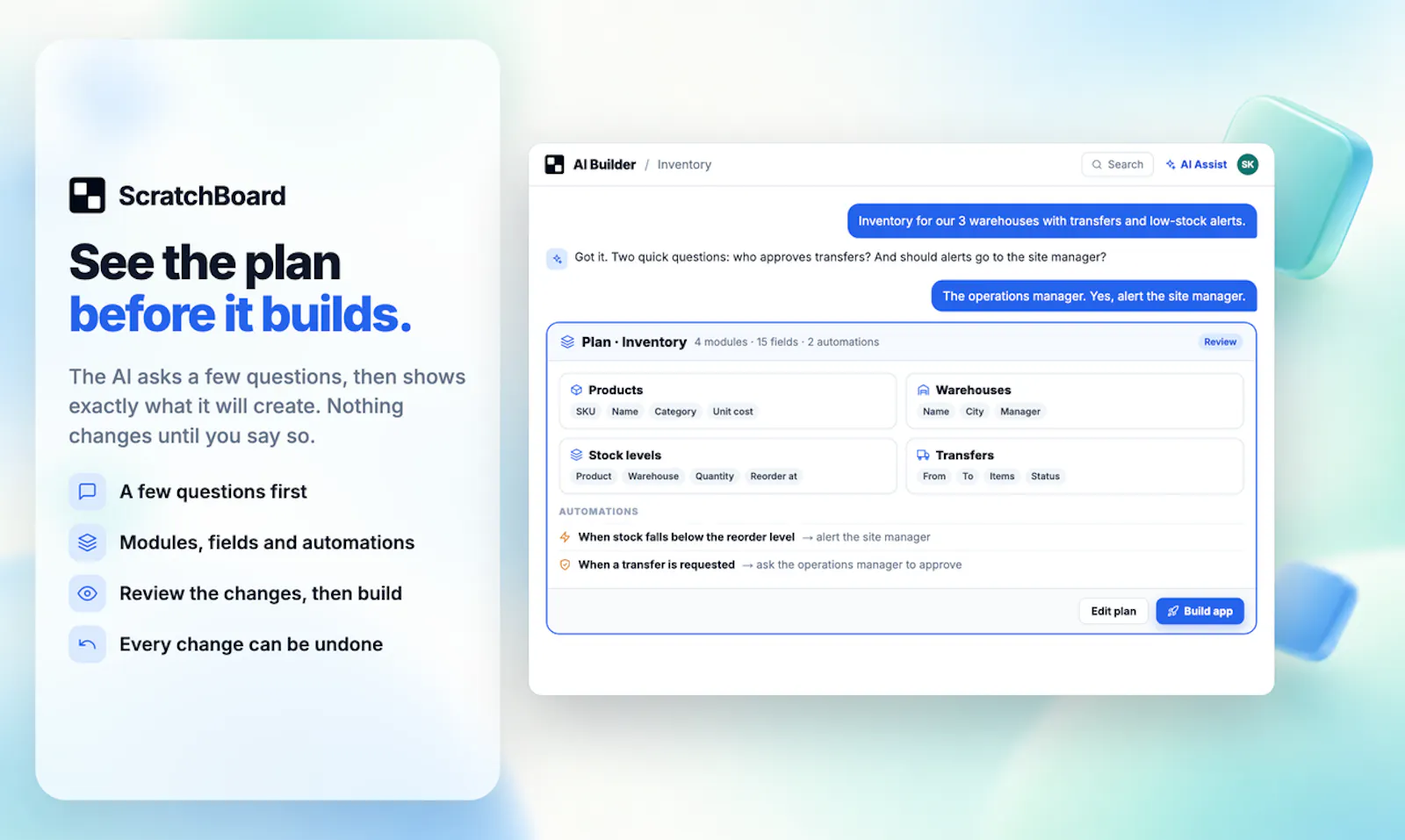Click the 'before it builds.' headline
Viewport: 1405px width, 840px height.
point(241,313)
